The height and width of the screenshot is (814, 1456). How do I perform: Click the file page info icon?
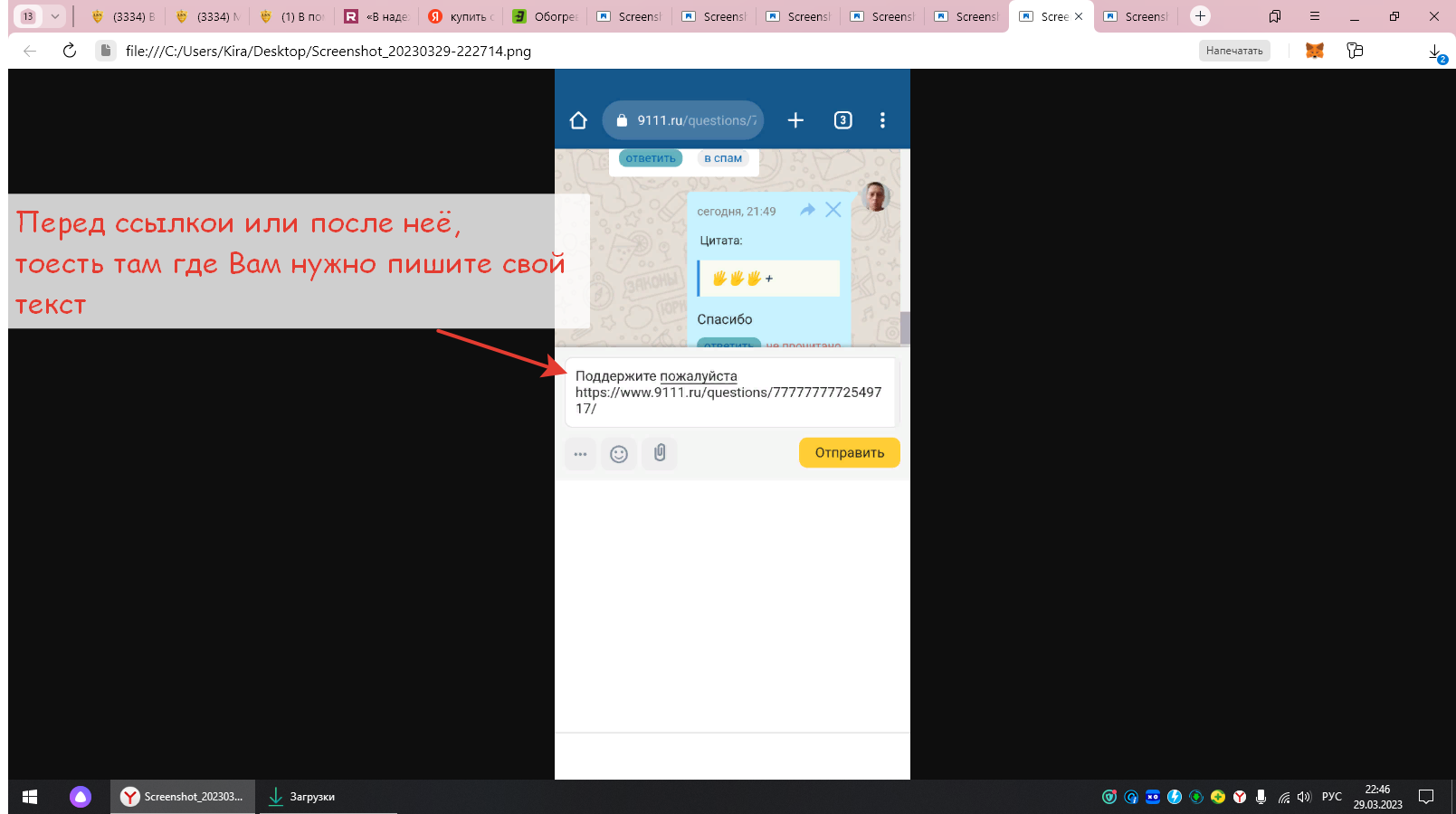(106, 51)
